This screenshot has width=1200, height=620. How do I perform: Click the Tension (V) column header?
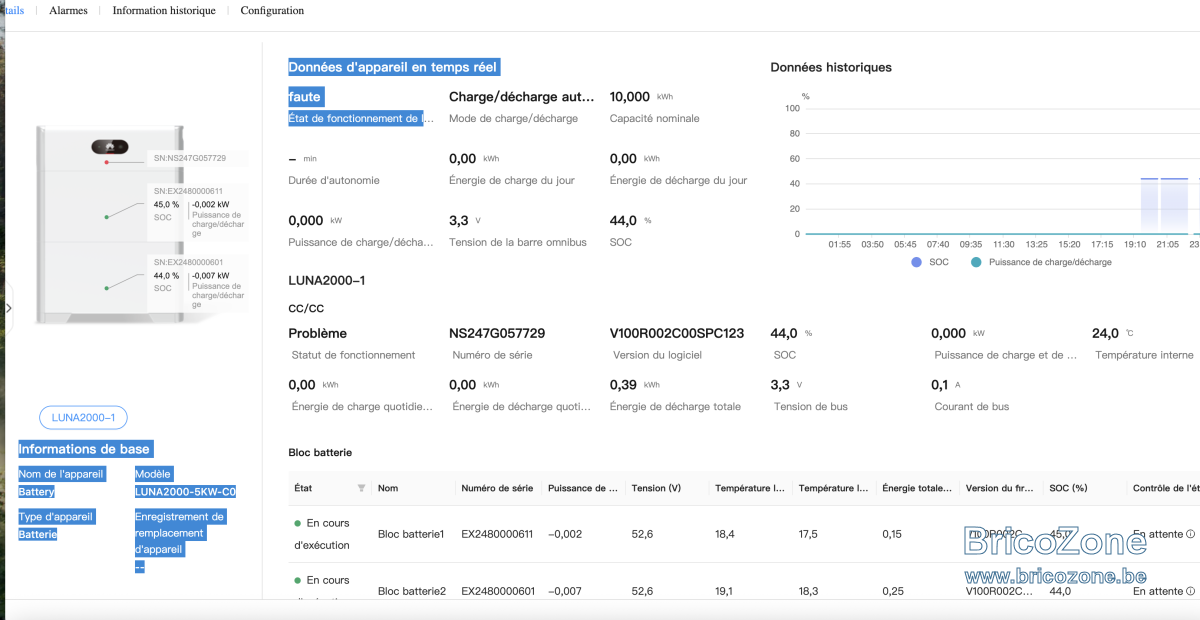(656, 488)
